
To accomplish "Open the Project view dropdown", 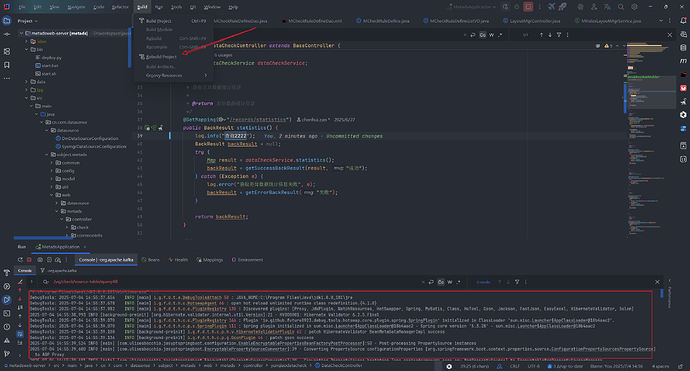I will [x=28, y=21].
